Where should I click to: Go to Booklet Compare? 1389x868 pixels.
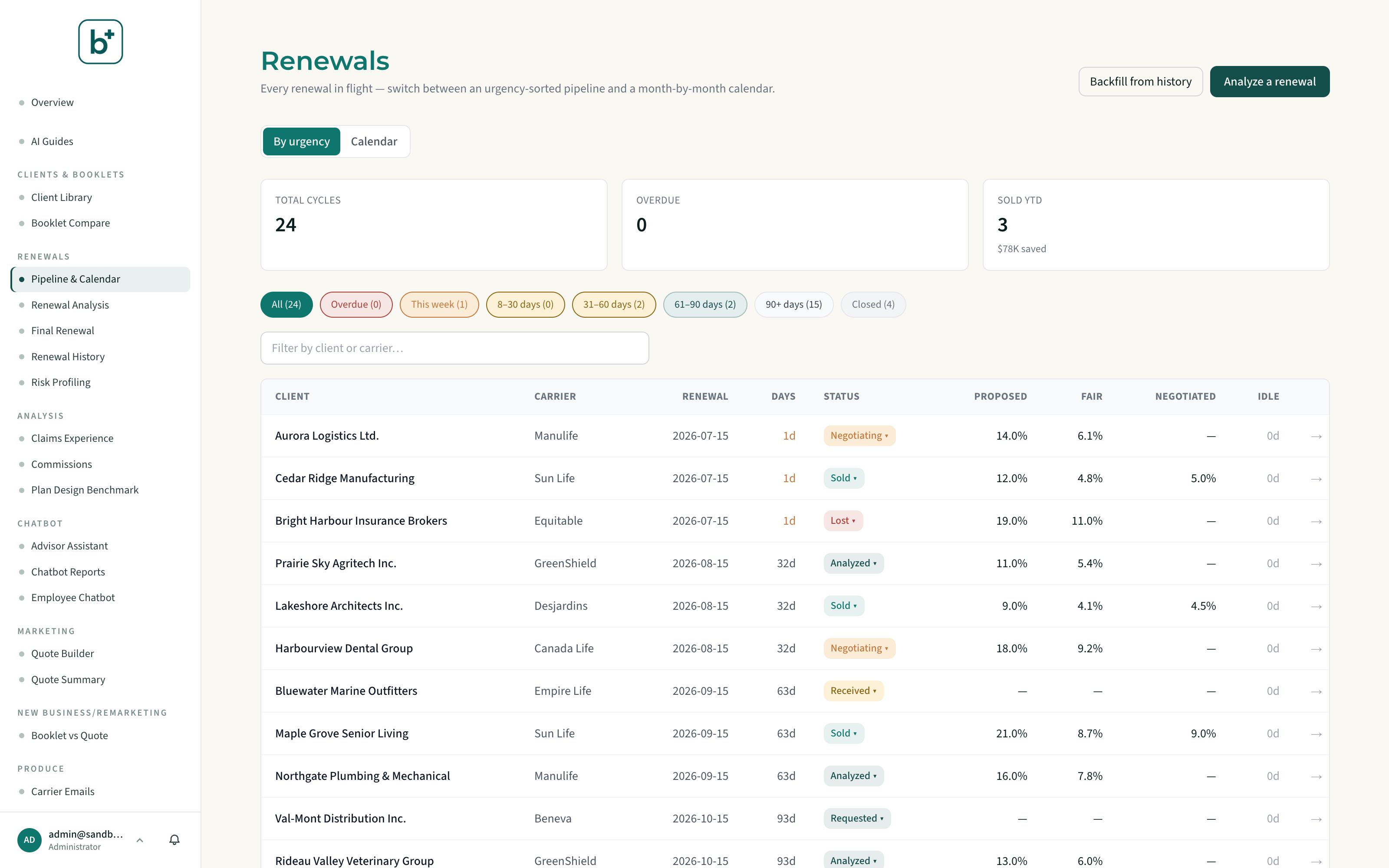[x=71, y=223]
